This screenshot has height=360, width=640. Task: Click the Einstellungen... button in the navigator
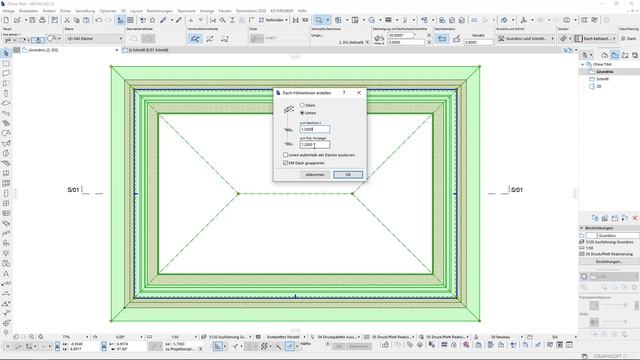(609, 262)
